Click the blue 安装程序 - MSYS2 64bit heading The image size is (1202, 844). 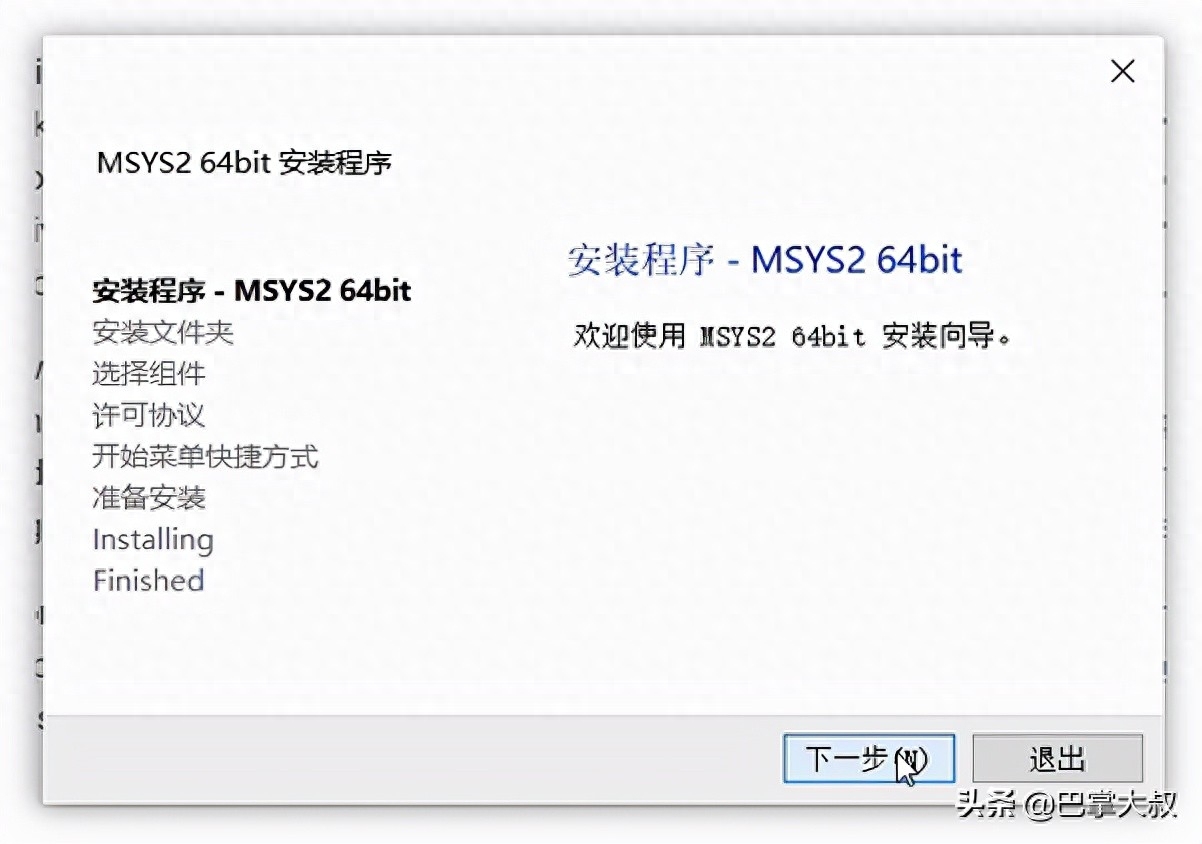point(765,260)
